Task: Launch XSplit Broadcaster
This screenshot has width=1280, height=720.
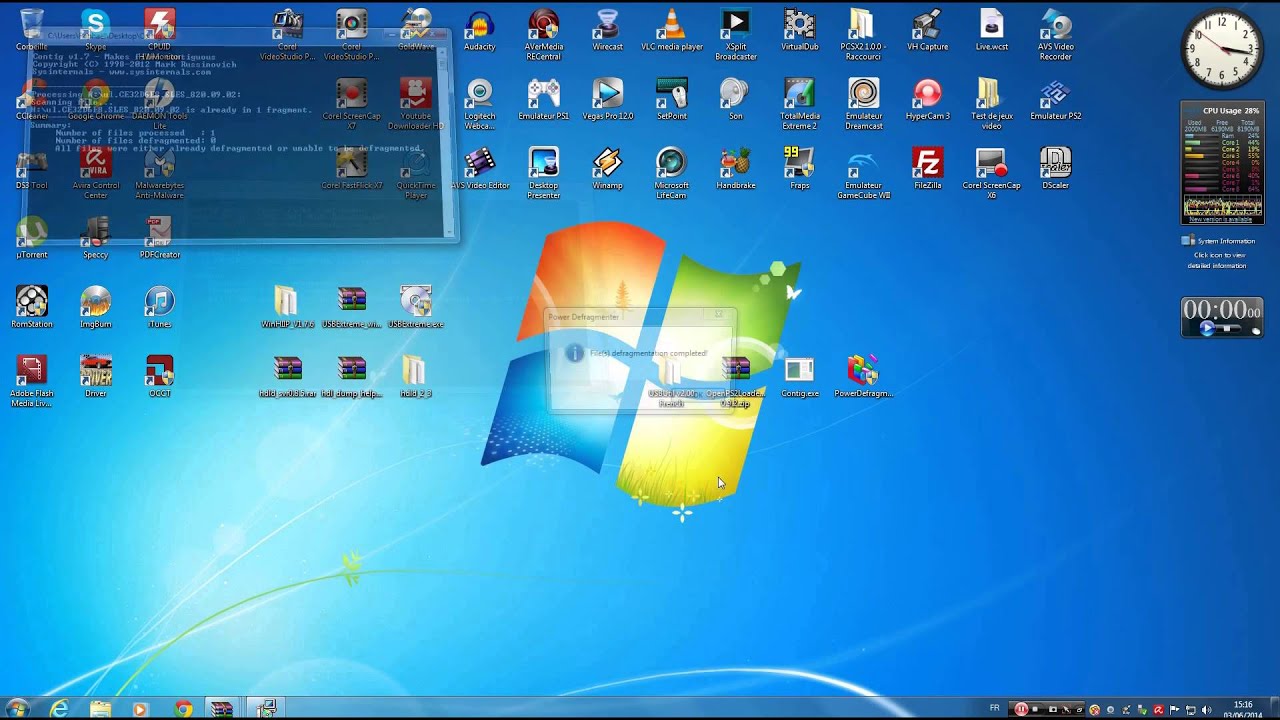Action: [736, 34]
